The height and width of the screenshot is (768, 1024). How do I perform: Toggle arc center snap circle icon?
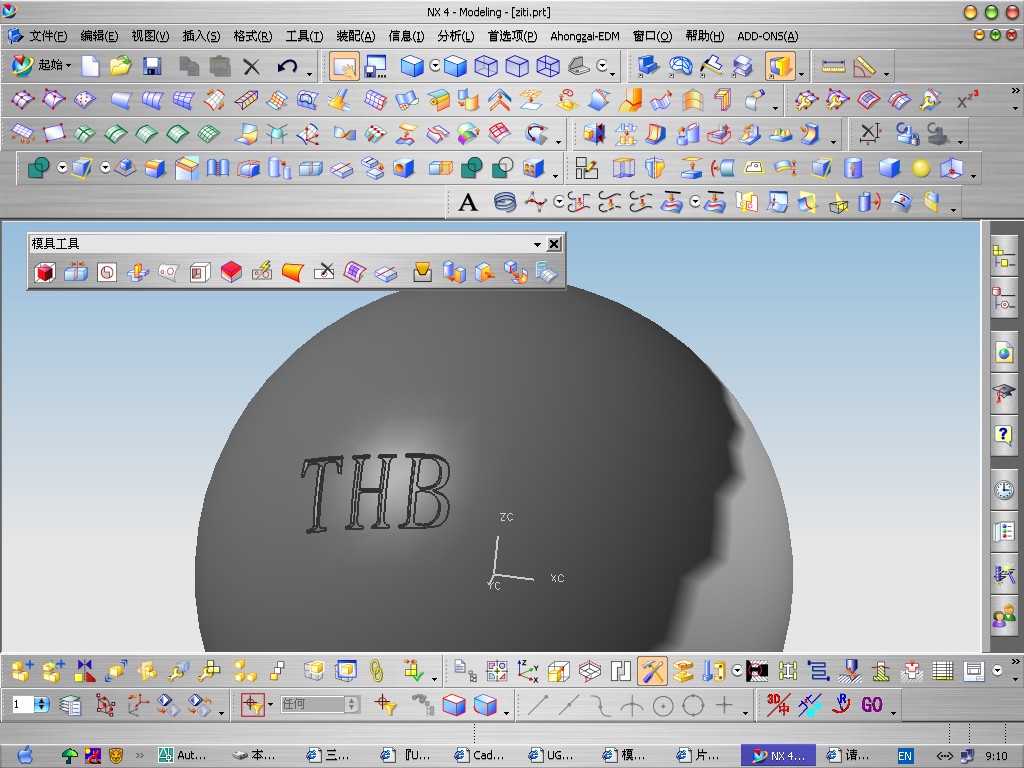coord(663,705)
